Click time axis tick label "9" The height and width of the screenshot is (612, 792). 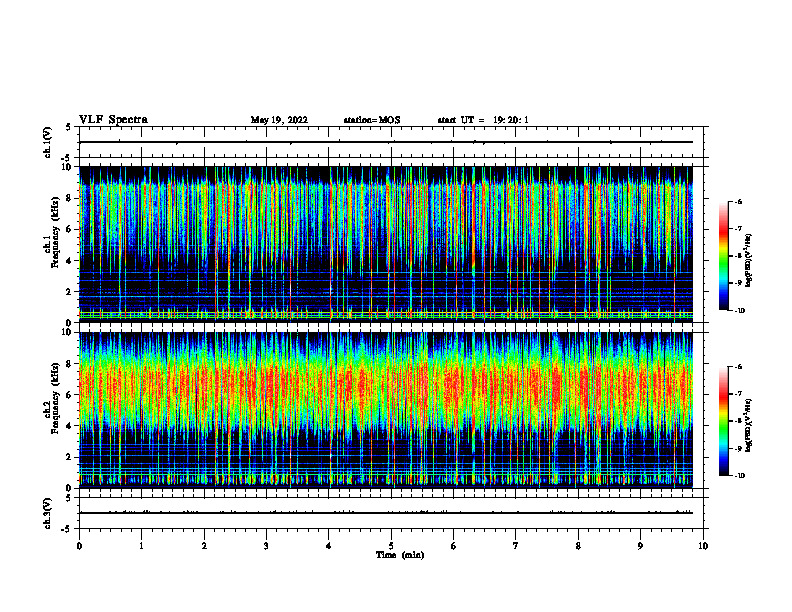640,546
